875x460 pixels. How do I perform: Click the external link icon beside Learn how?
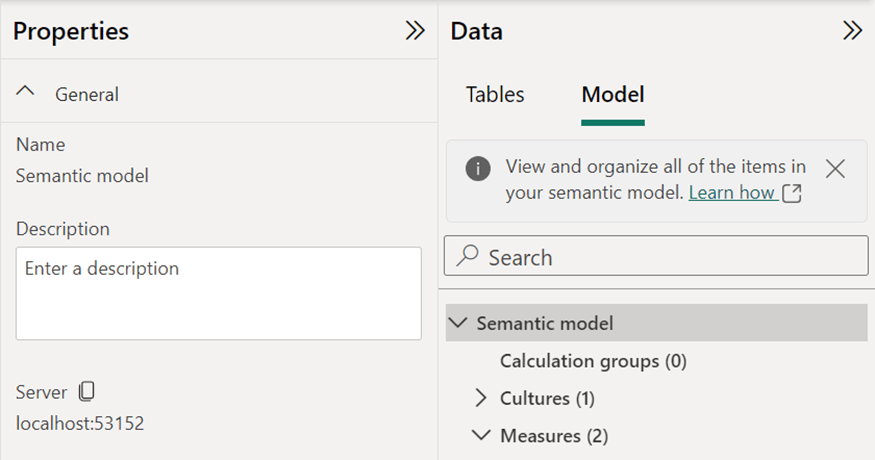[x=792, y=193]
